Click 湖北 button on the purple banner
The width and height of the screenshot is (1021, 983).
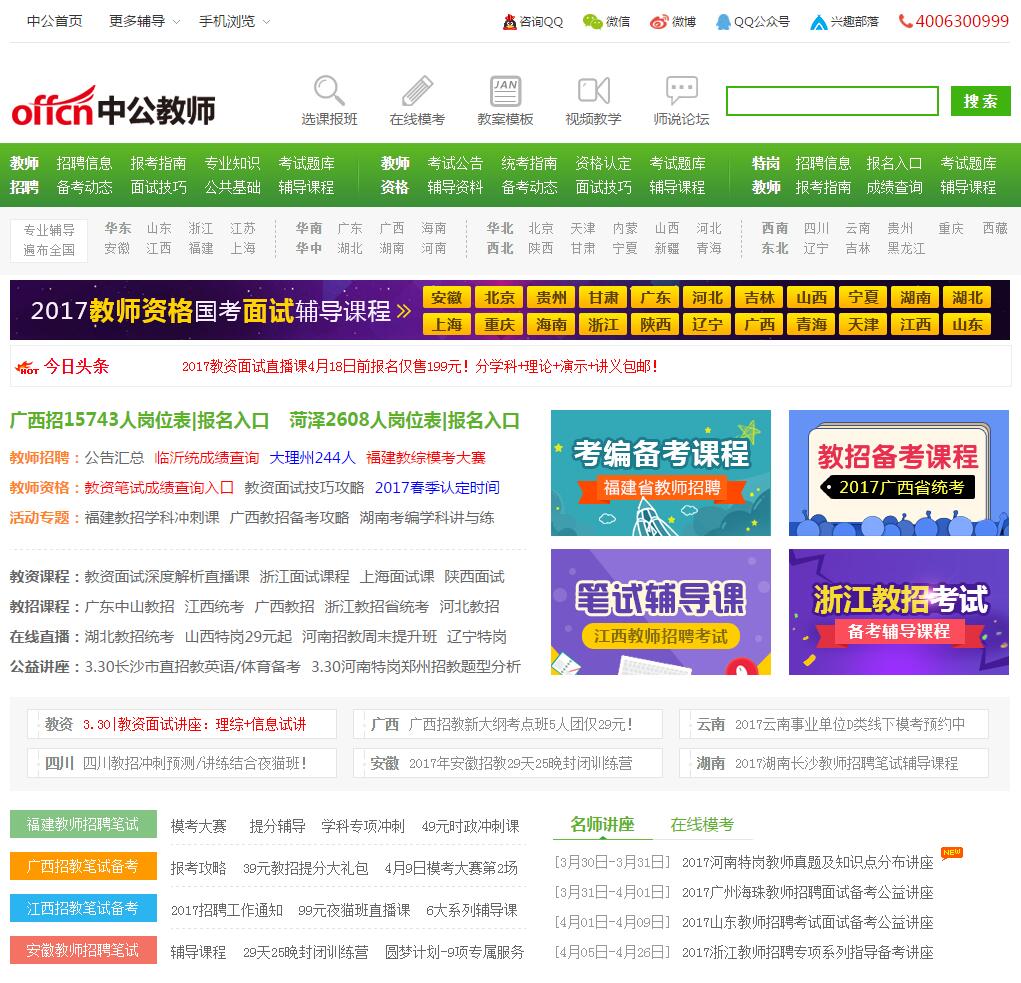click(967, 298)
